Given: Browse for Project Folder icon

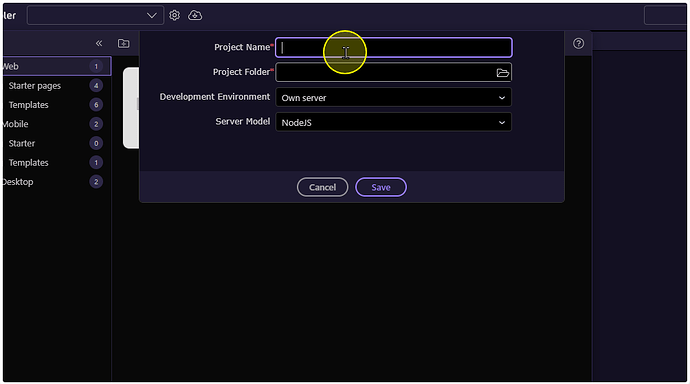Looking at the screenshot, I should pyautogui.click(x=503, y=73).
